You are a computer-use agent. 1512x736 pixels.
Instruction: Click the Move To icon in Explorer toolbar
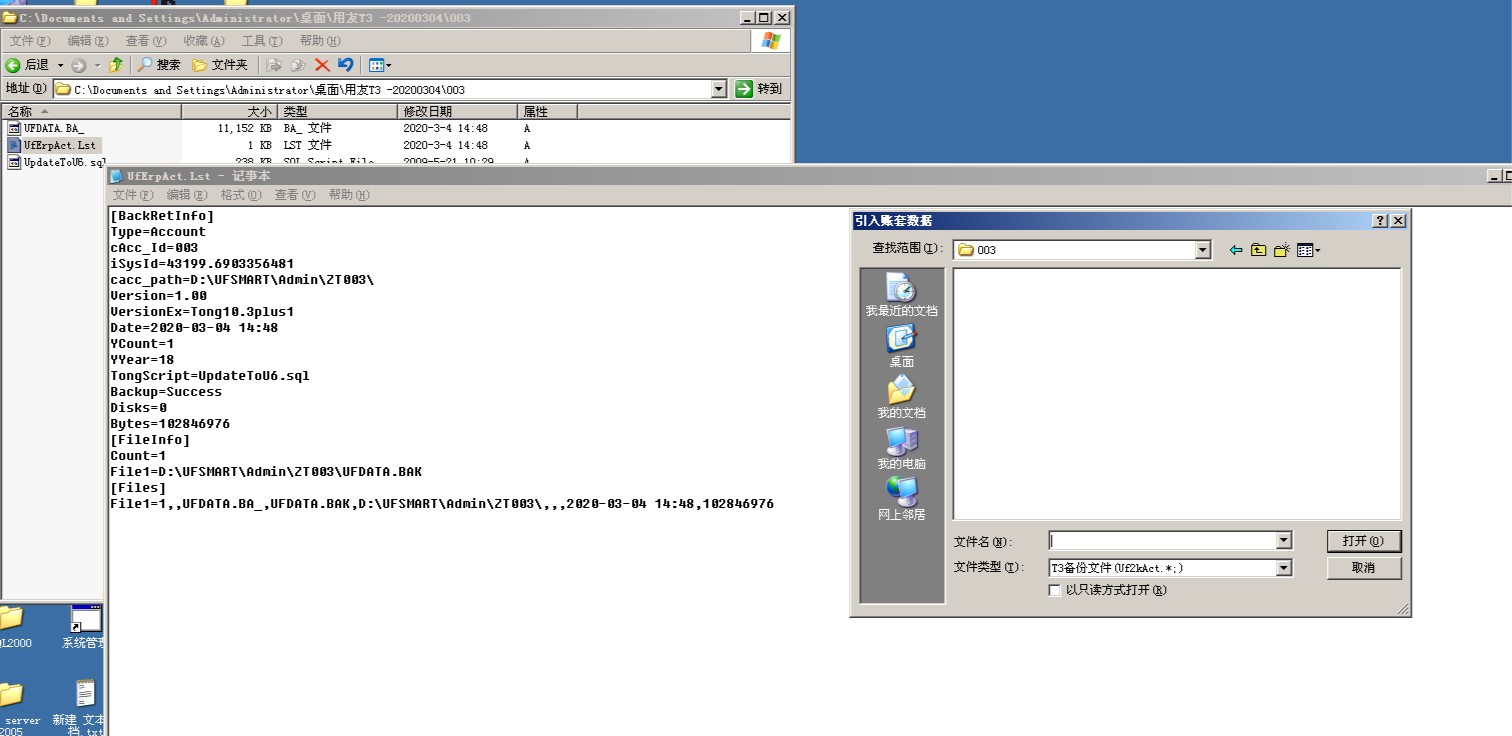coord(274,65)
